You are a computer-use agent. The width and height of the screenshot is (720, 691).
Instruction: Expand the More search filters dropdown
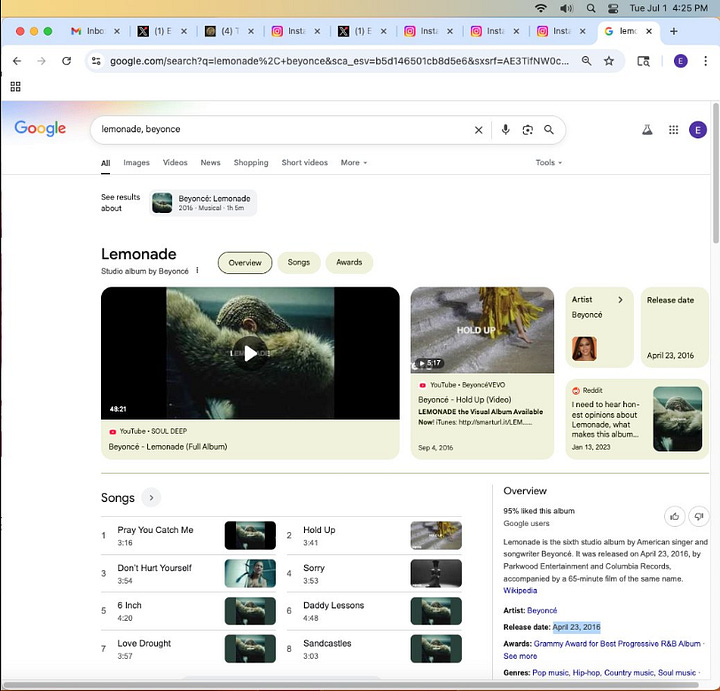click(x=353, y=163)
